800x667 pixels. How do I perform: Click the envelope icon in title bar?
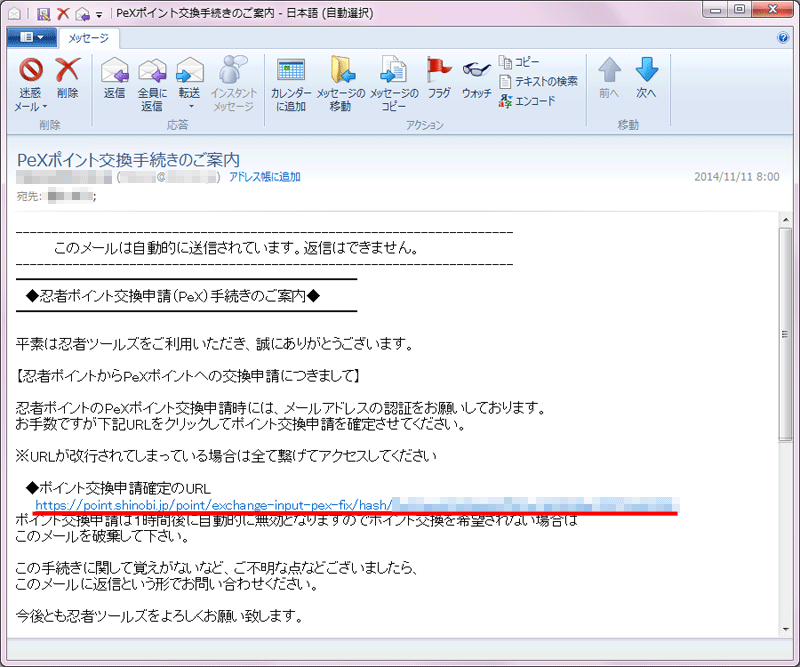click(x=14, y=14)
